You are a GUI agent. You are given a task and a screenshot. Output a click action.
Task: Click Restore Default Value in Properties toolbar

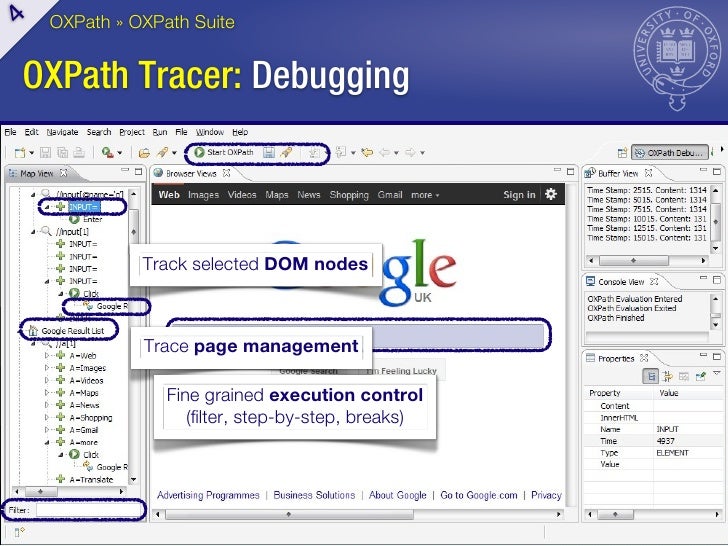point(684,377)
